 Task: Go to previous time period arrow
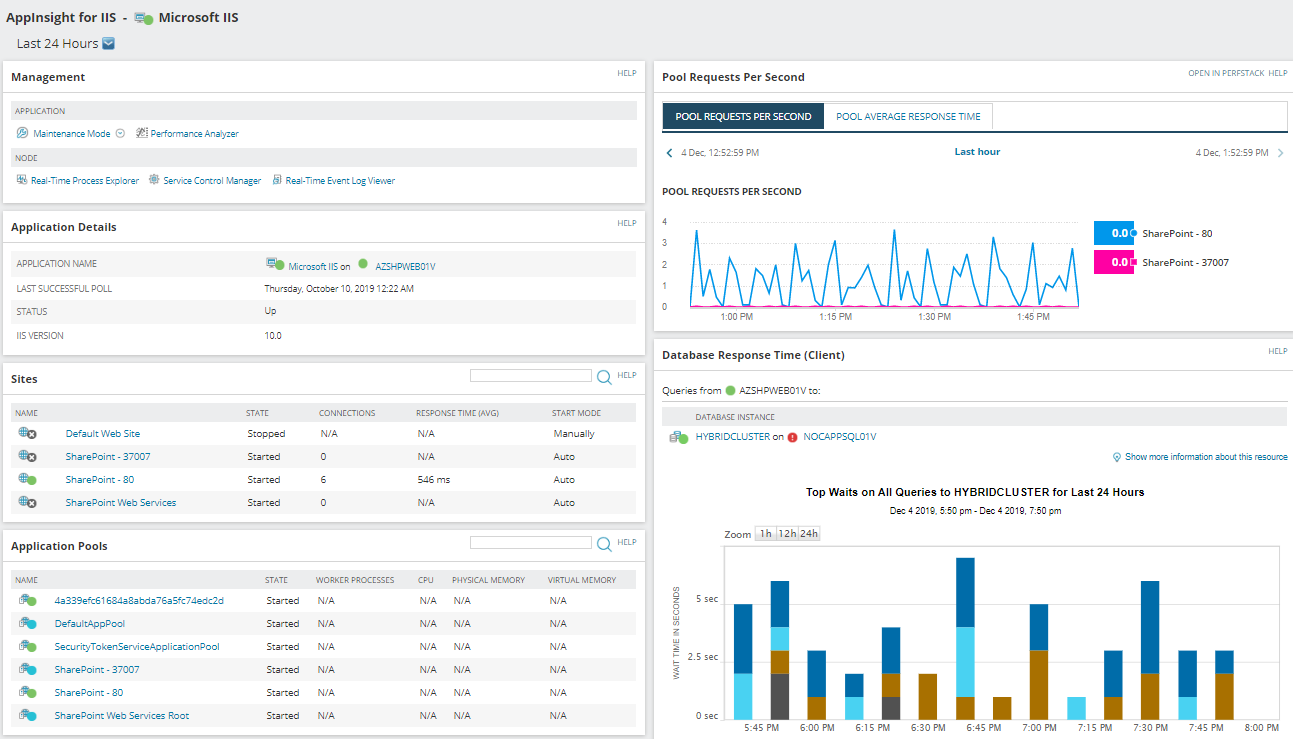[x=669, y=153]
